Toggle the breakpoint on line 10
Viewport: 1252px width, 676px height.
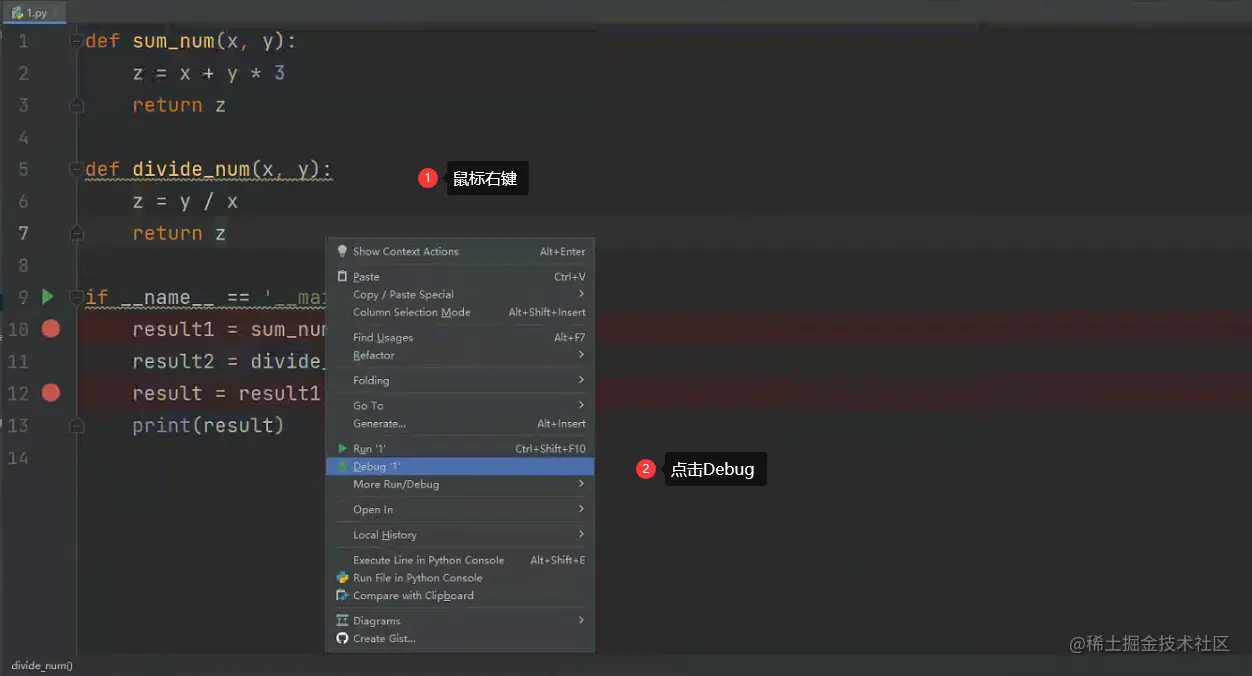click(50, 329)
